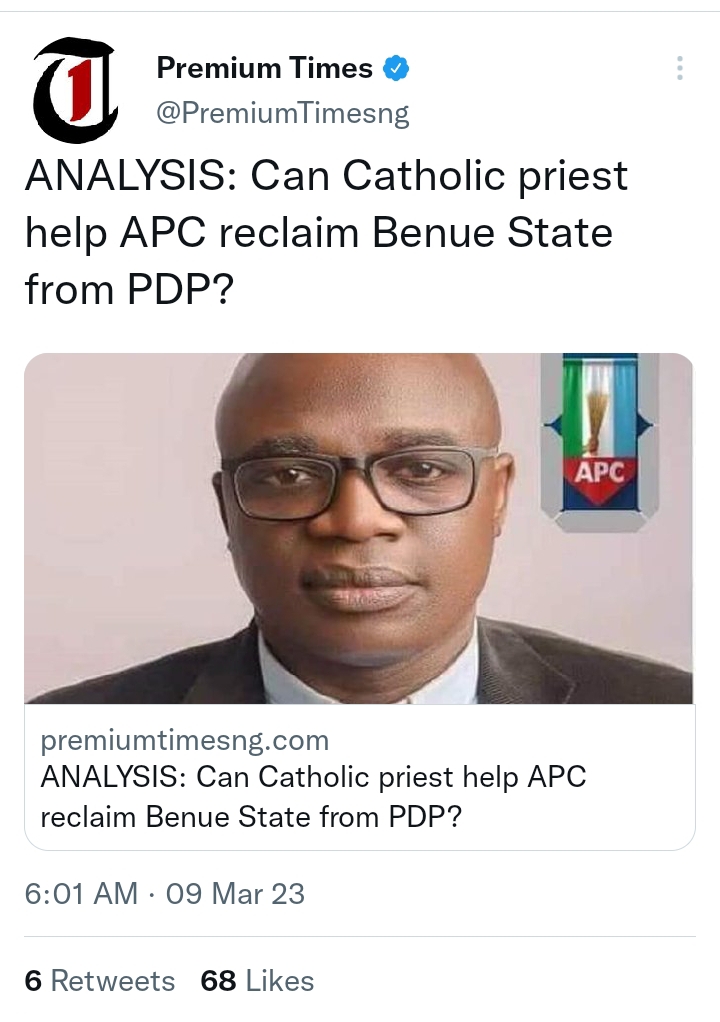Click the 09 Mar 23 date
The image size is (720, 1022).
pyautogui.click(x=235, y=893)
